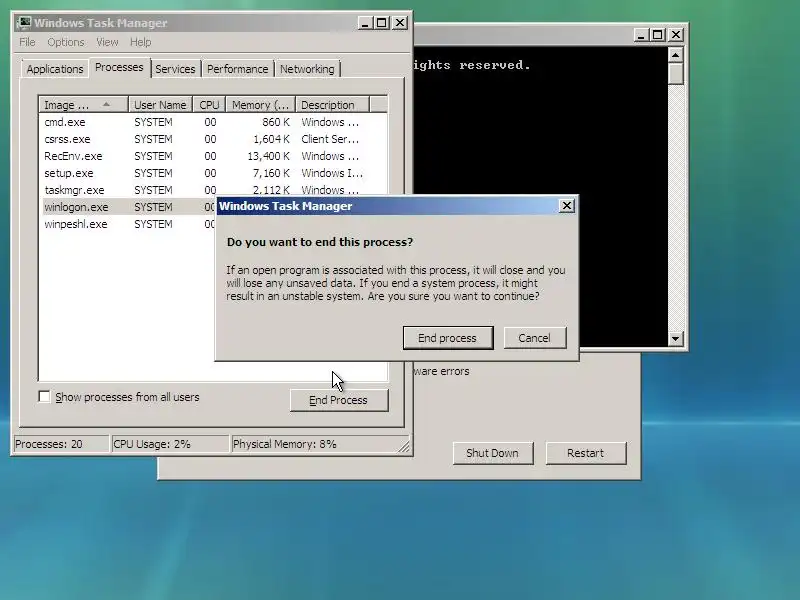
Task: Sort by CPU column header
Action: point(209,105)
